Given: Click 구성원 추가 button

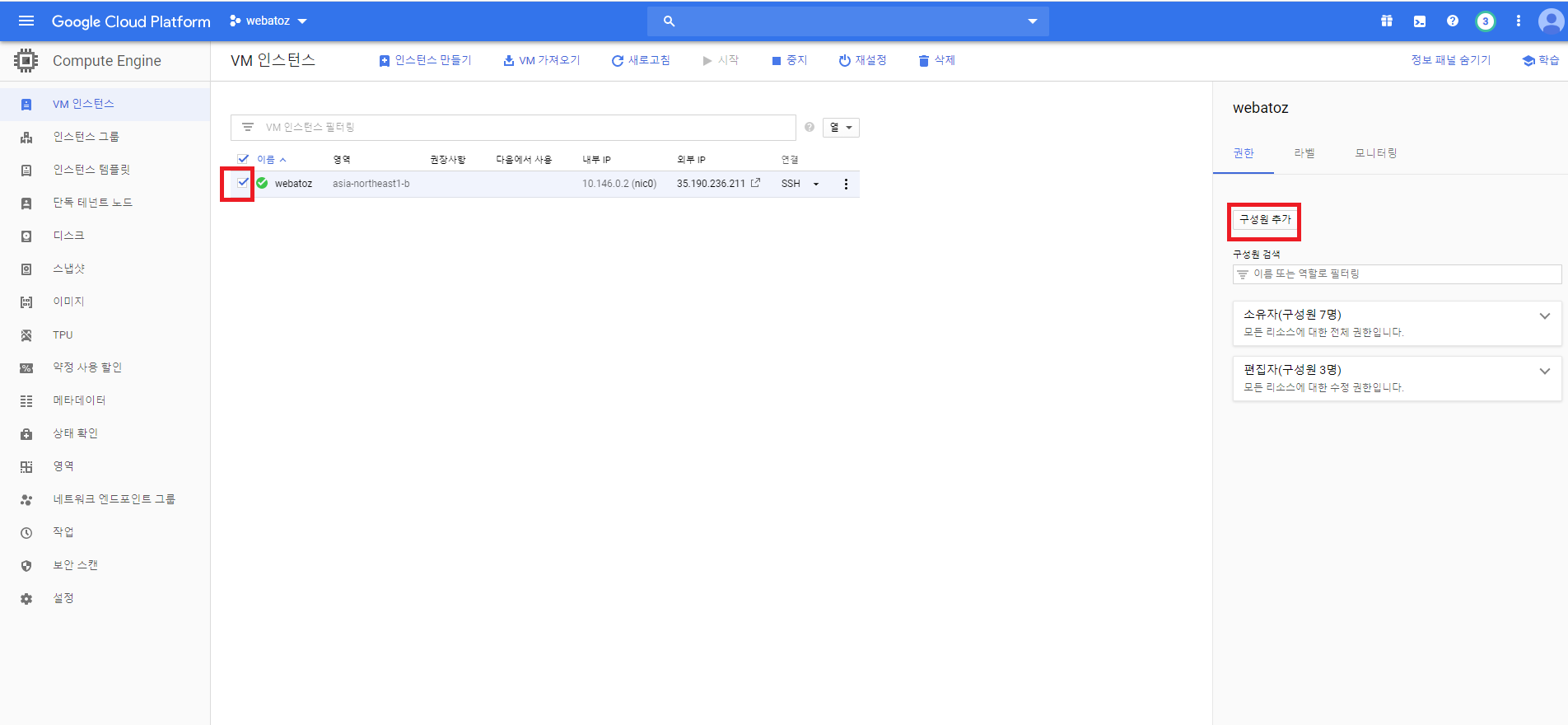Looking at the screenshot, I should point(1265,219).
